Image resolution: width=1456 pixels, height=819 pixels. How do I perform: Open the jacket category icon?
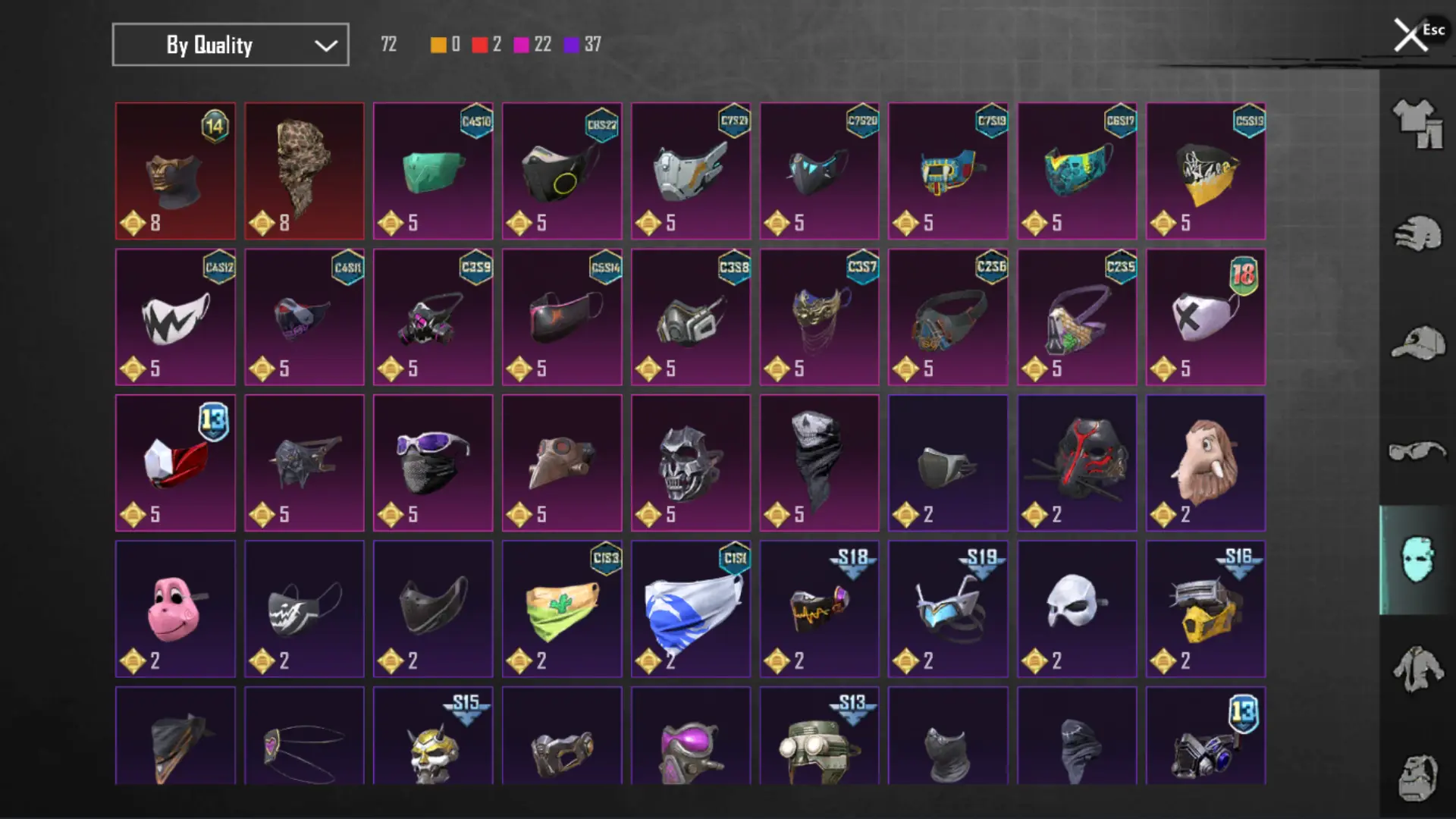tap(1417, 669)
